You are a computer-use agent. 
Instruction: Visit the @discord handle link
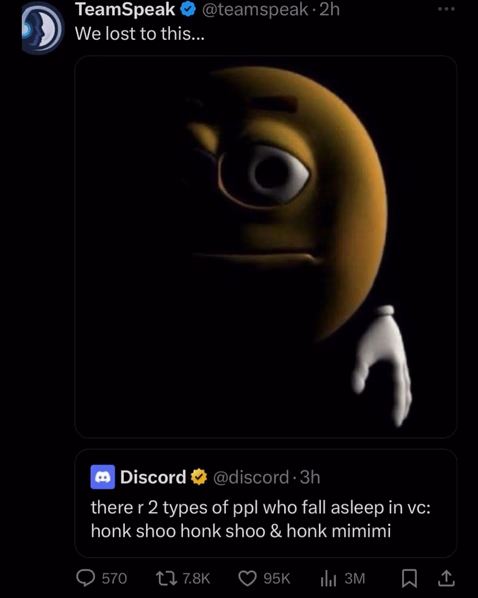click(251, 477)
